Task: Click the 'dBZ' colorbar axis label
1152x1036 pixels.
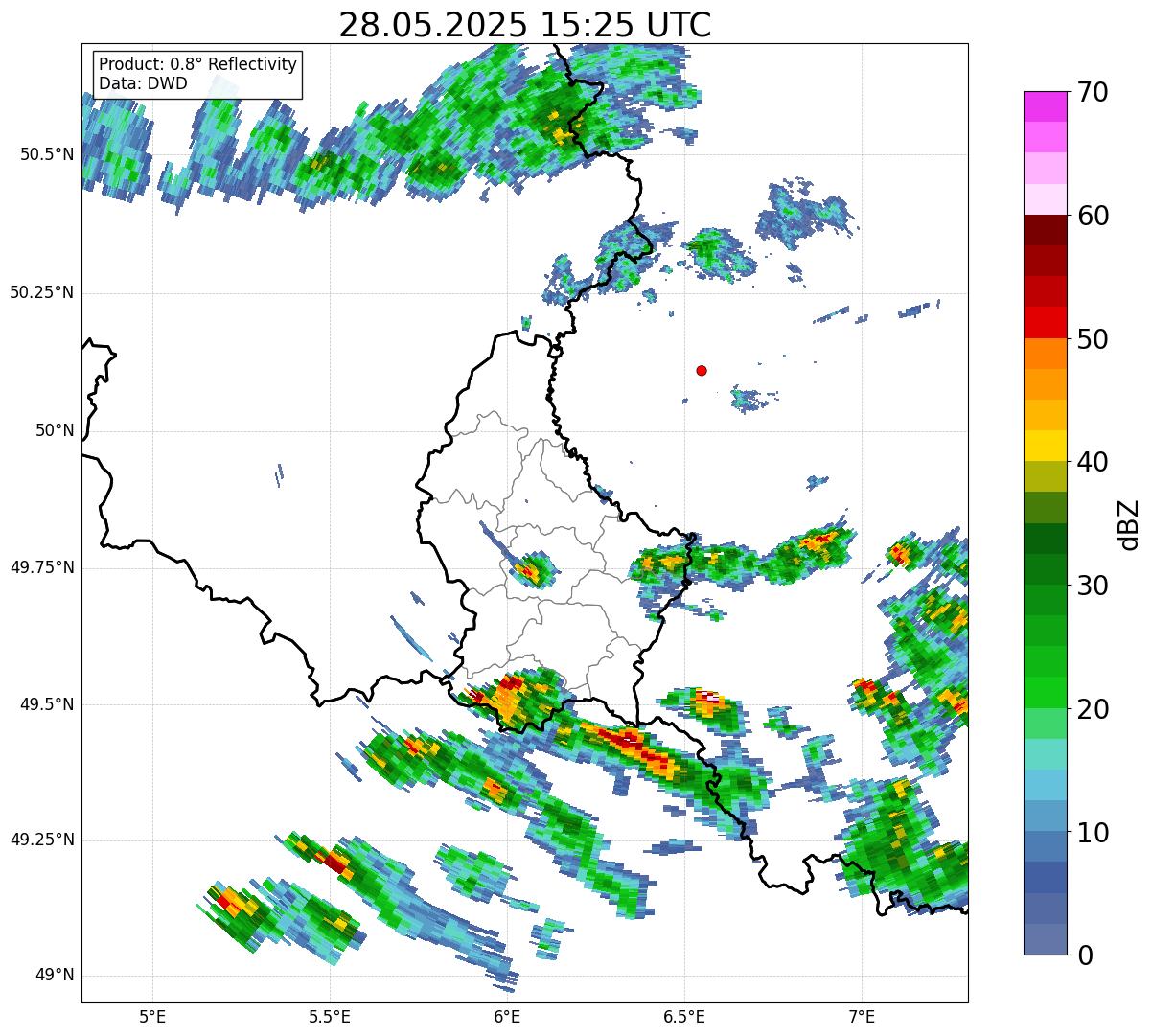Action: [x=1129, y=523]
